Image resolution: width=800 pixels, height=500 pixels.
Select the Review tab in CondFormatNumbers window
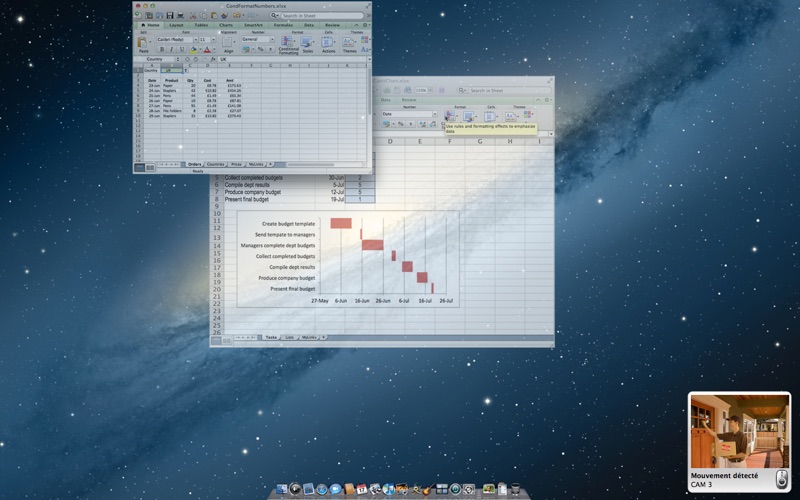click(x=332, y=25)
